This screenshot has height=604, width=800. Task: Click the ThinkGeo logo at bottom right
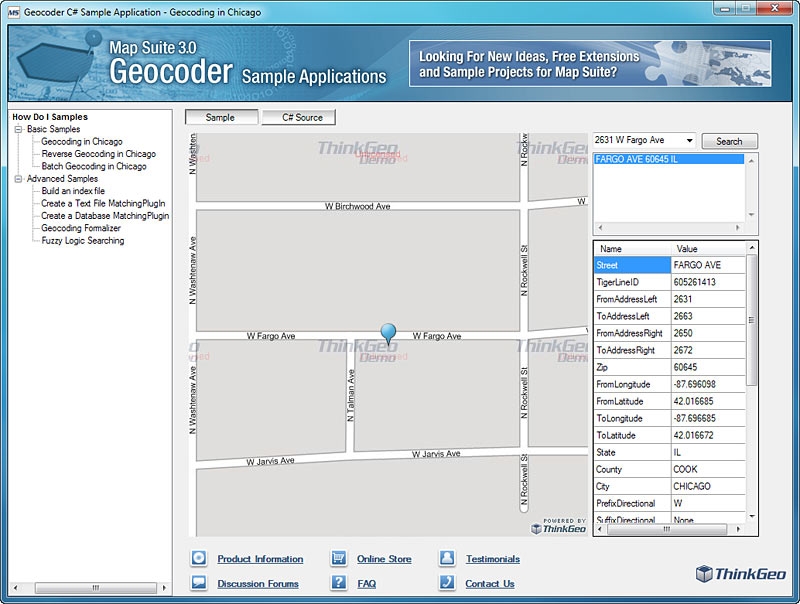[x=741, y=574]
